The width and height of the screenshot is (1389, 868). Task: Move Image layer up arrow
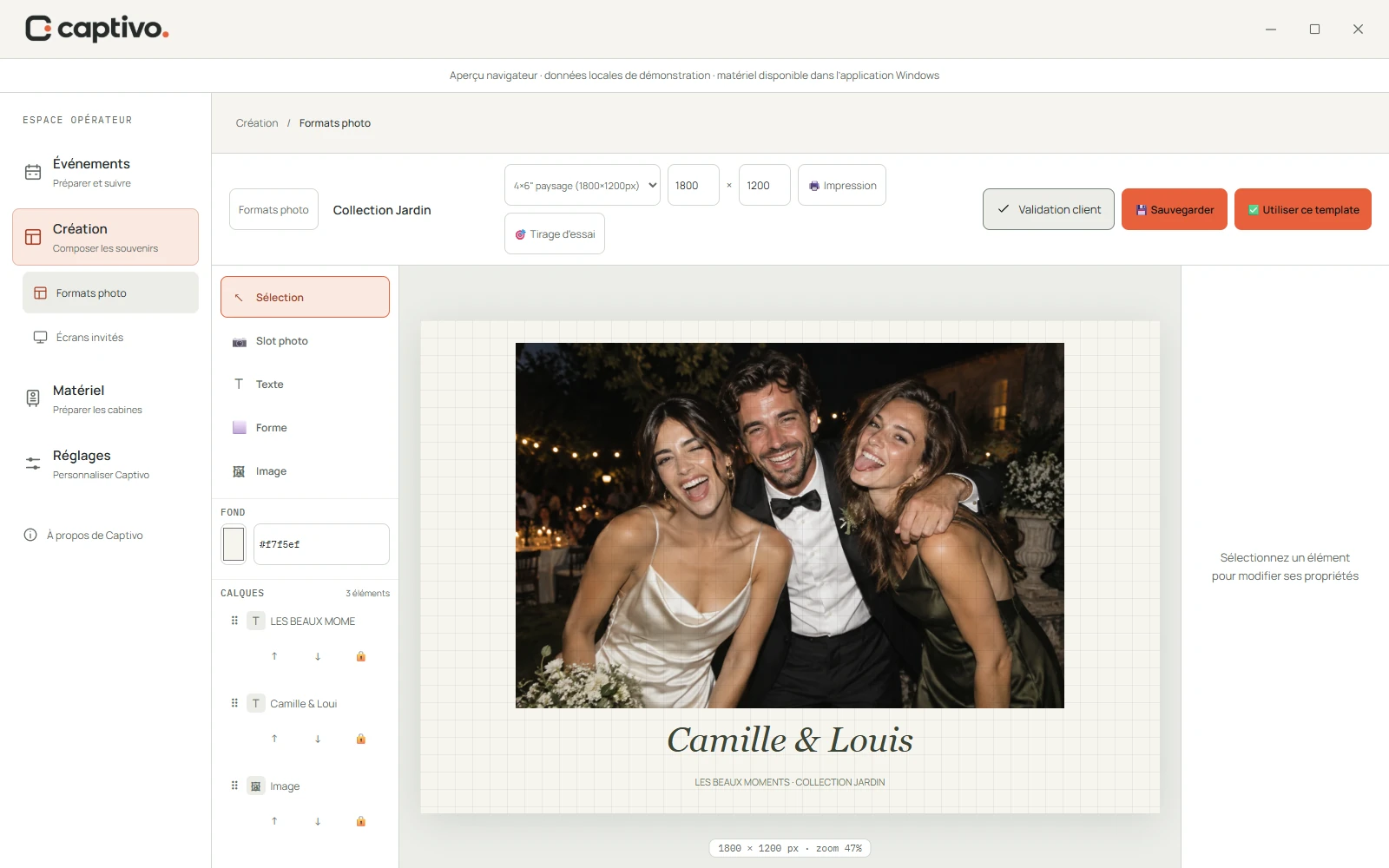coord(274,821)
